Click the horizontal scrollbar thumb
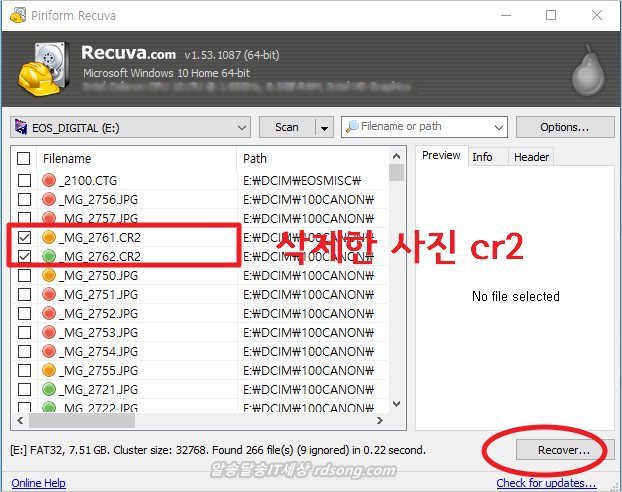Viewport: 622px width, 492px height. click(82, 421)
